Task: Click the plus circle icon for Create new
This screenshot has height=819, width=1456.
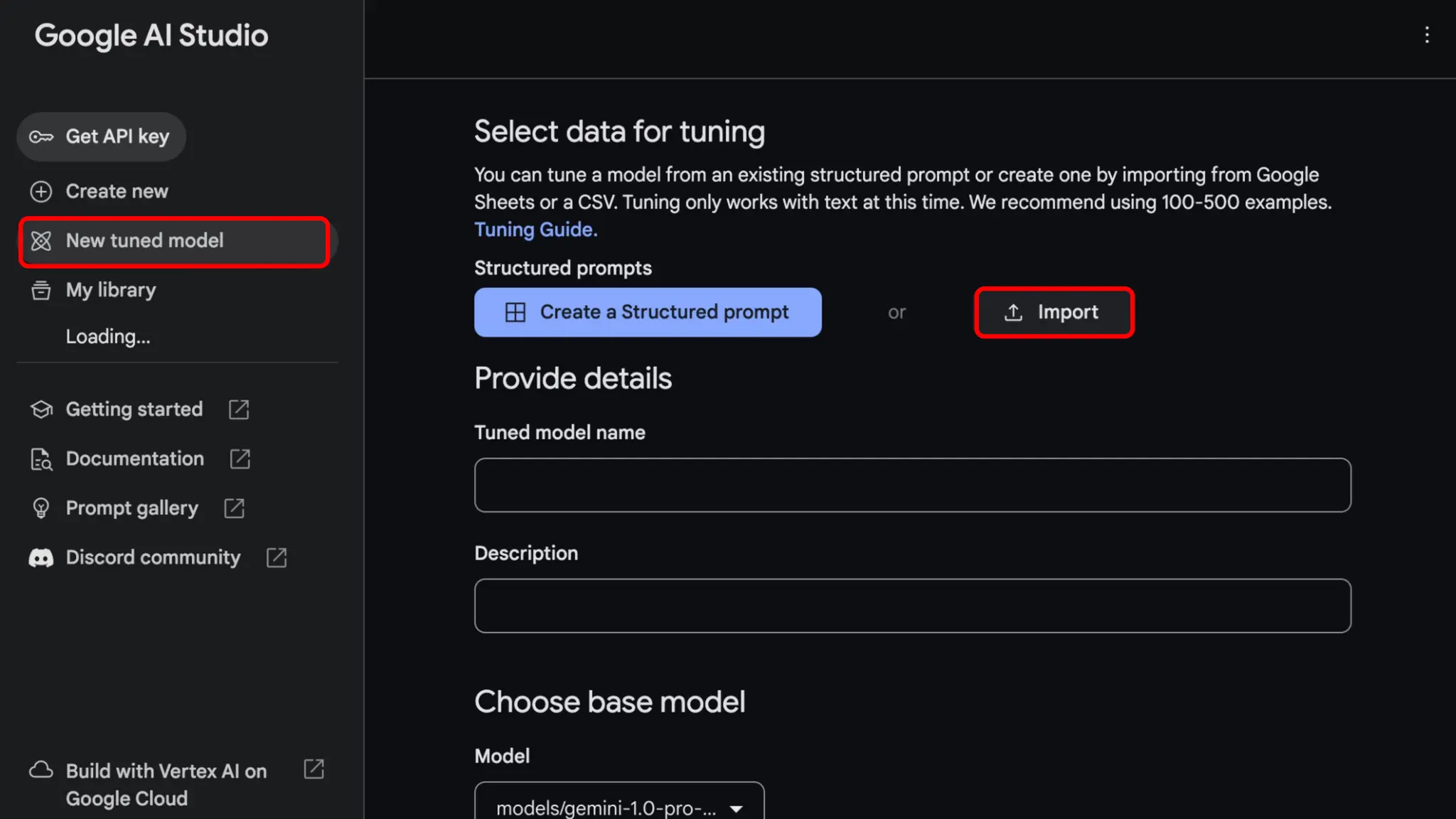Action: [41, 191]
